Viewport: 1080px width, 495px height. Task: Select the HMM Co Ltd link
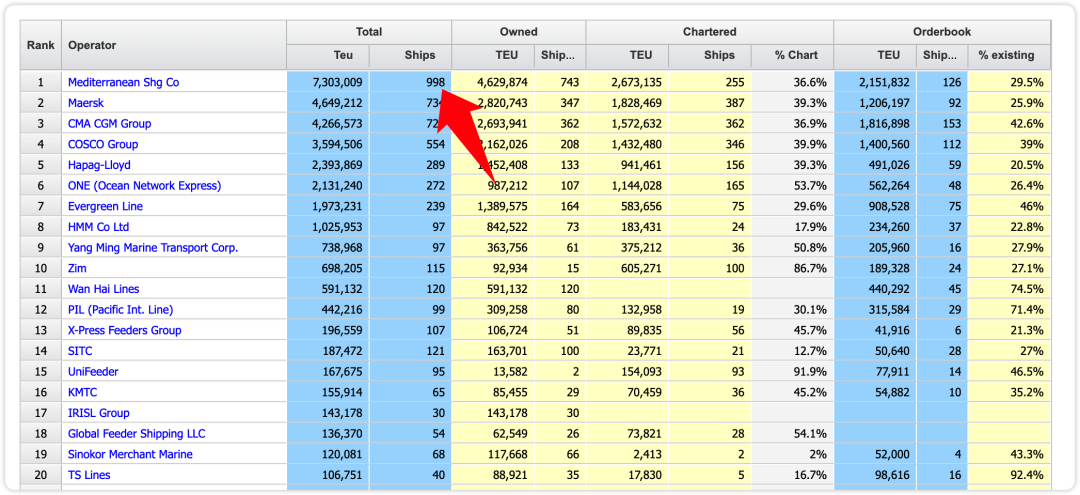(x=98, y=227)
